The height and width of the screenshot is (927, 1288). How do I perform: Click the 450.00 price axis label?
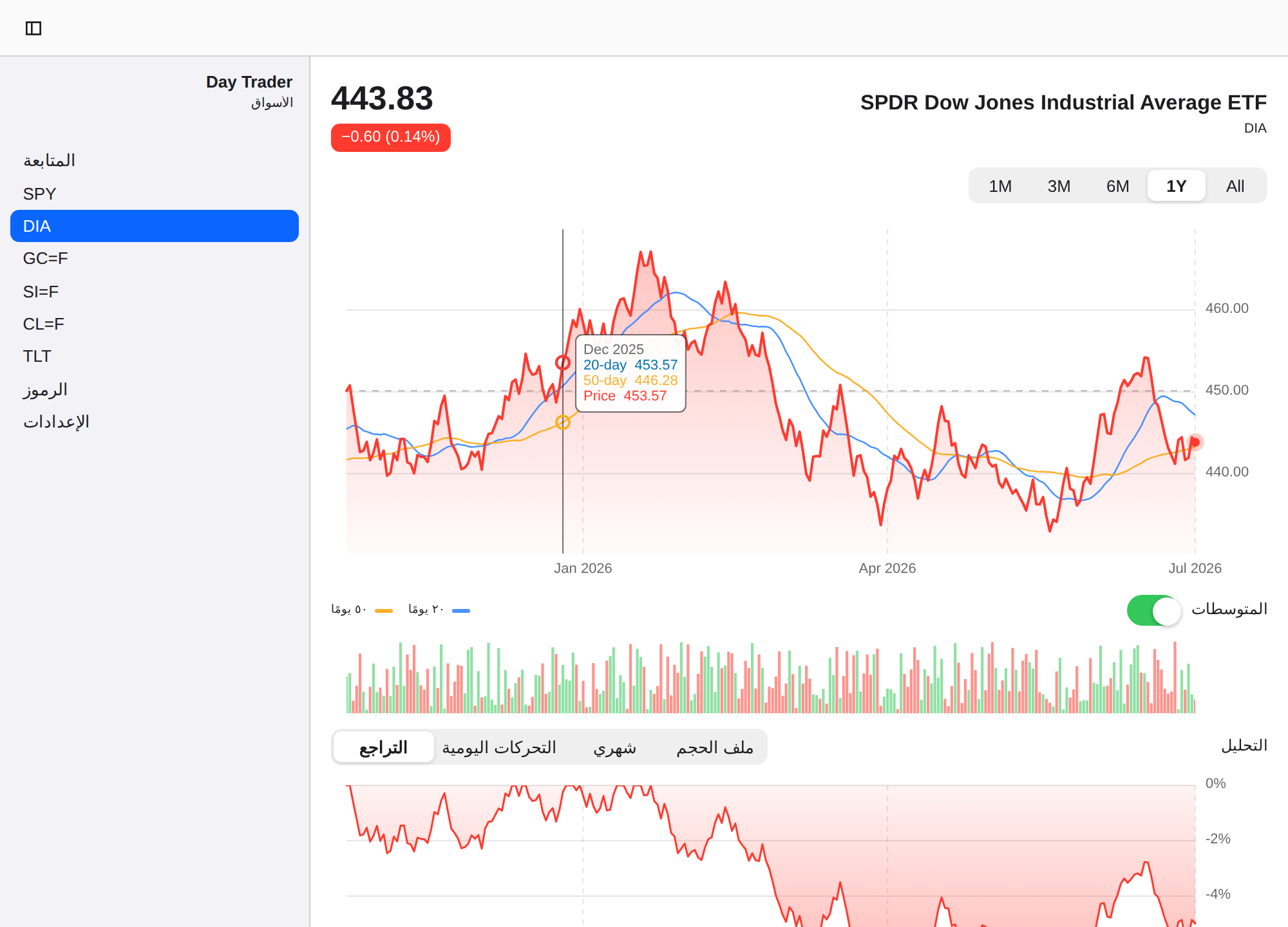point(1227,390)
